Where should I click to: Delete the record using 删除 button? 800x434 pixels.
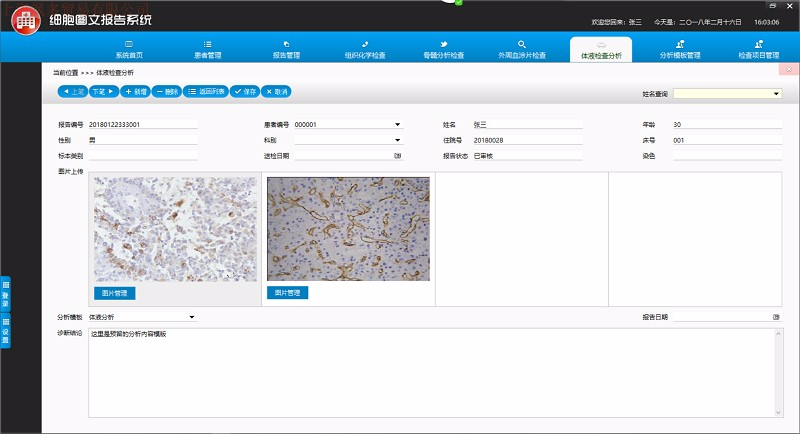click(167, 92)
